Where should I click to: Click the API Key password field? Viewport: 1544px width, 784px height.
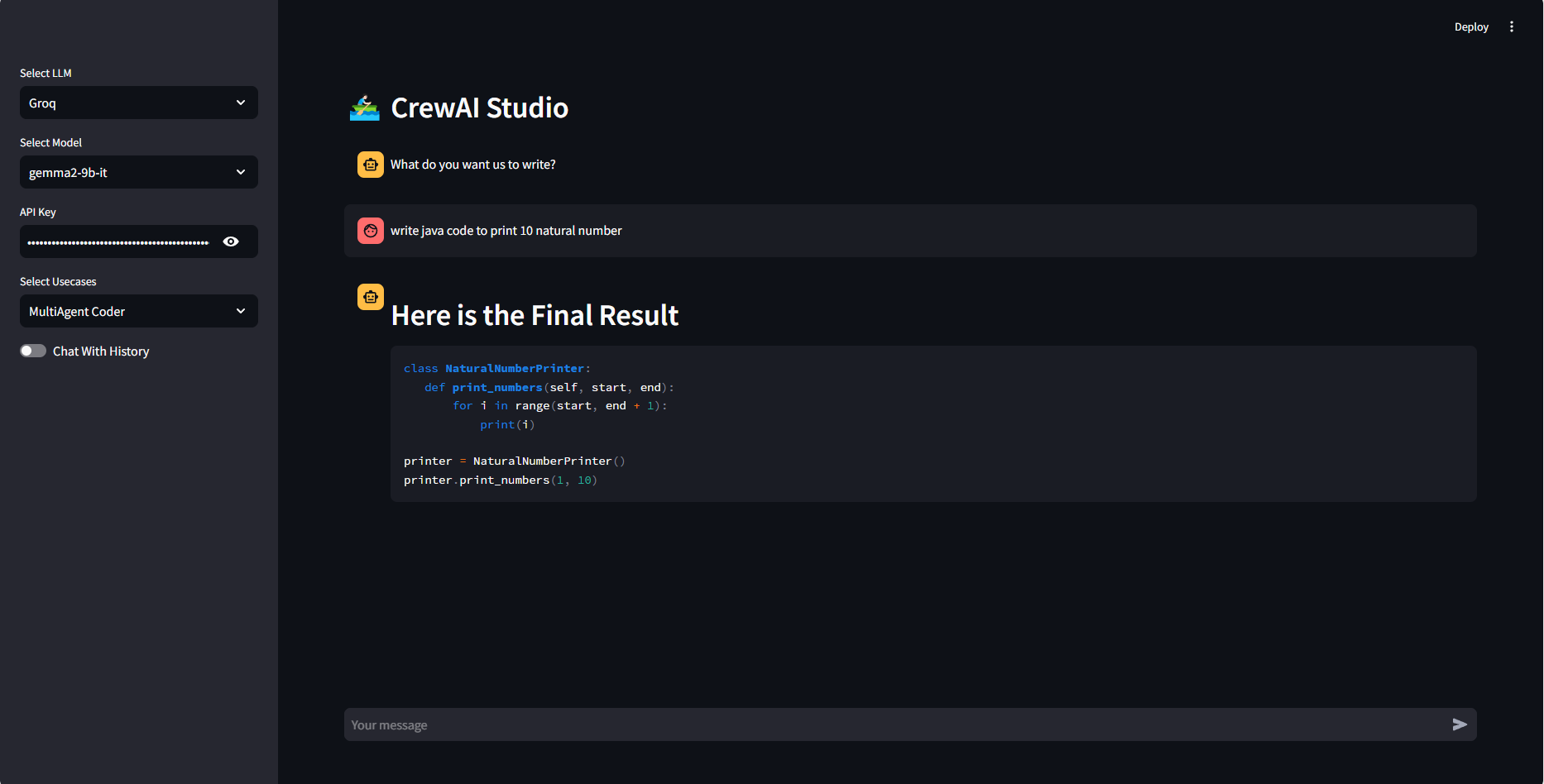[120, 241]
